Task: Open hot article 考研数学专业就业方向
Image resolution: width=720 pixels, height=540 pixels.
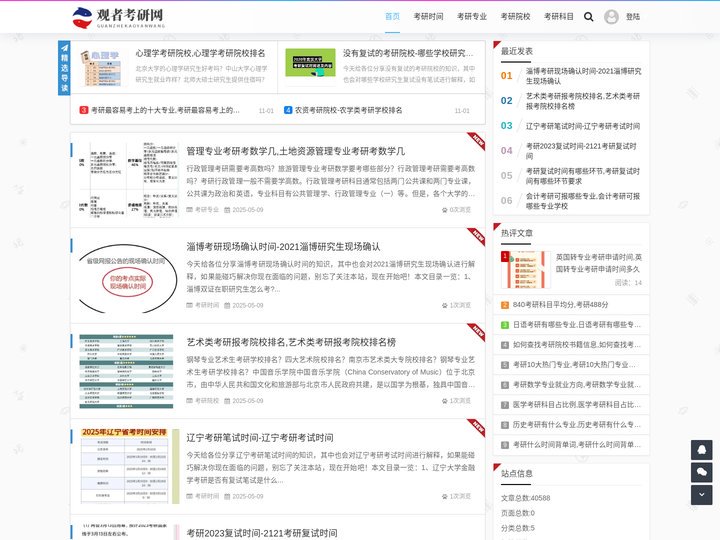Action: [577, 385]
